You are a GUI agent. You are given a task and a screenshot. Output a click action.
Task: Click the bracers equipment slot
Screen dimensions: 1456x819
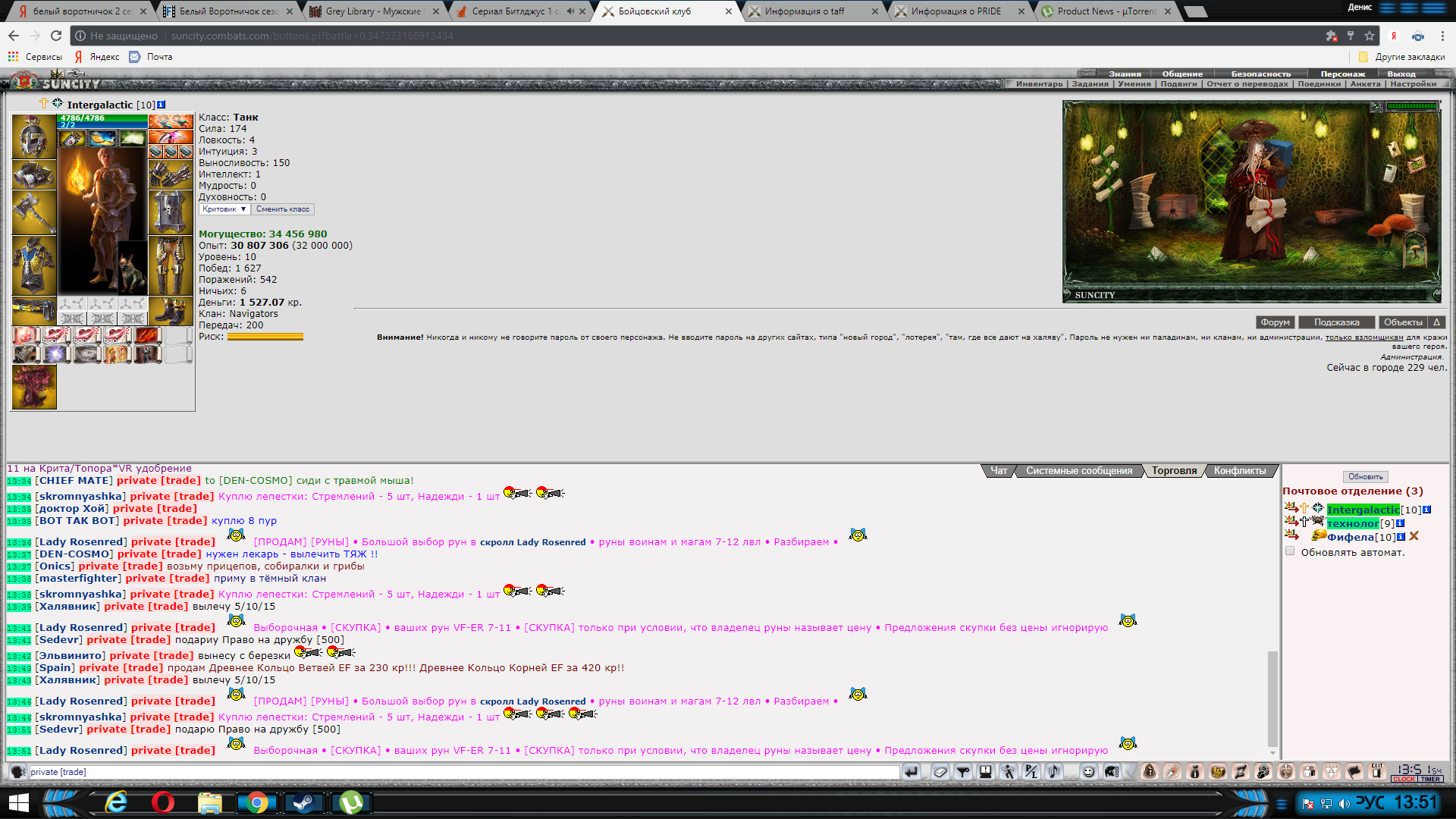(34, 174)
